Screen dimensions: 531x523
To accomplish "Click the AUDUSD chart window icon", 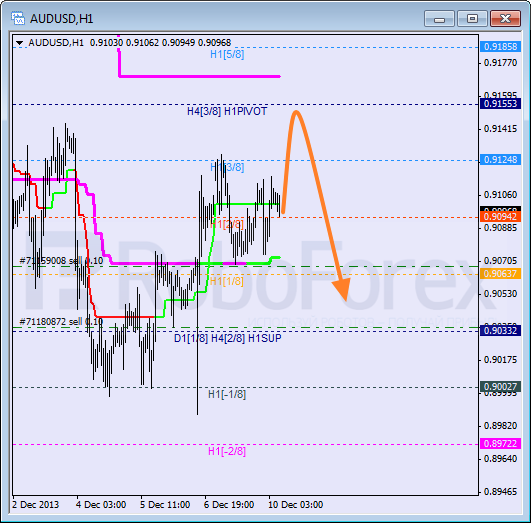I will tap(17, 18).
